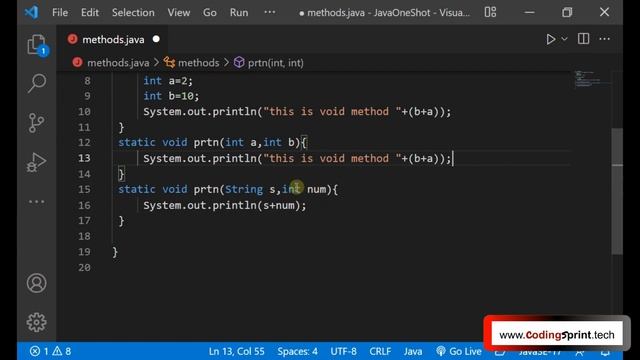The width and height of the screenshot is (640, 360).
Task: Select language mode Java
Action: click(x=413, y=351)
